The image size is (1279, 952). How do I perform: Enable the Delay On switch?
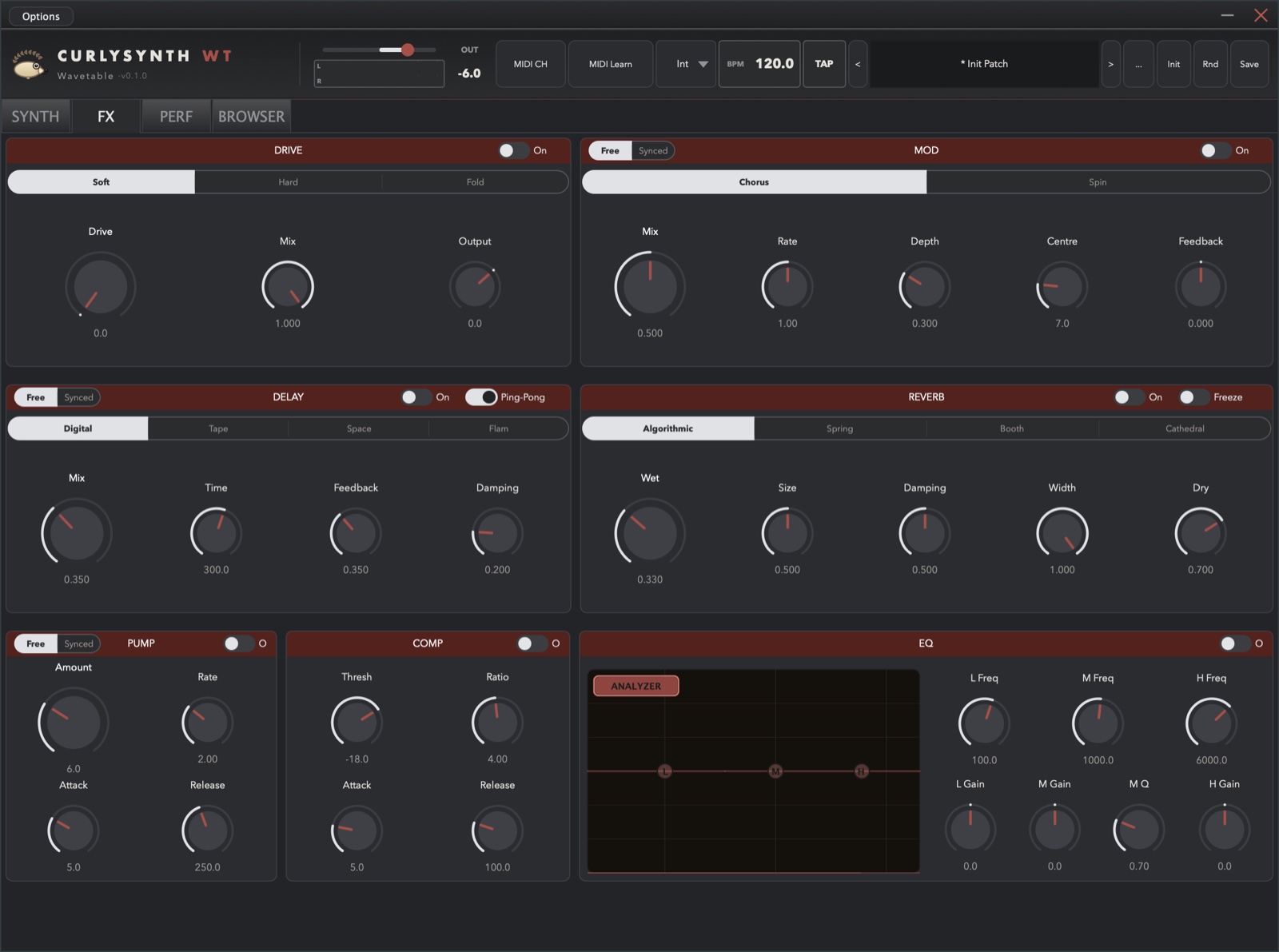[416, 397]
